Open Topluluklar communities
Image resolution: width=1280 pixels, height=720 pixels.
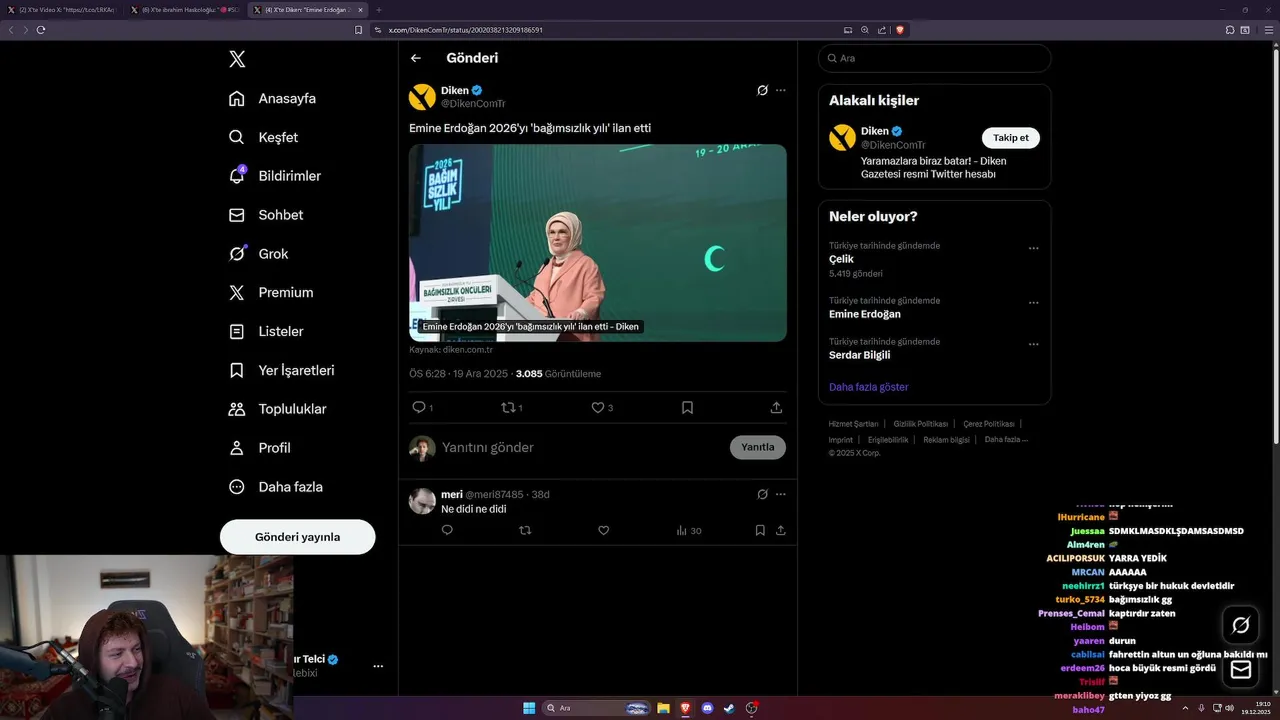tap(278, 409)
